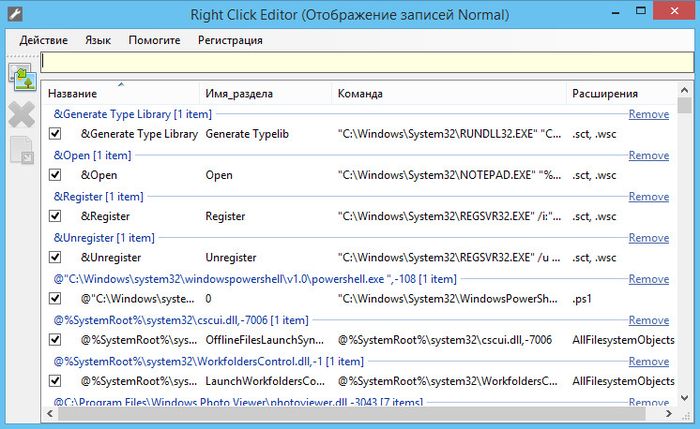Open the Язык menu
The image size is (700, 429).
pyautogui.click(x=98, y=40)
